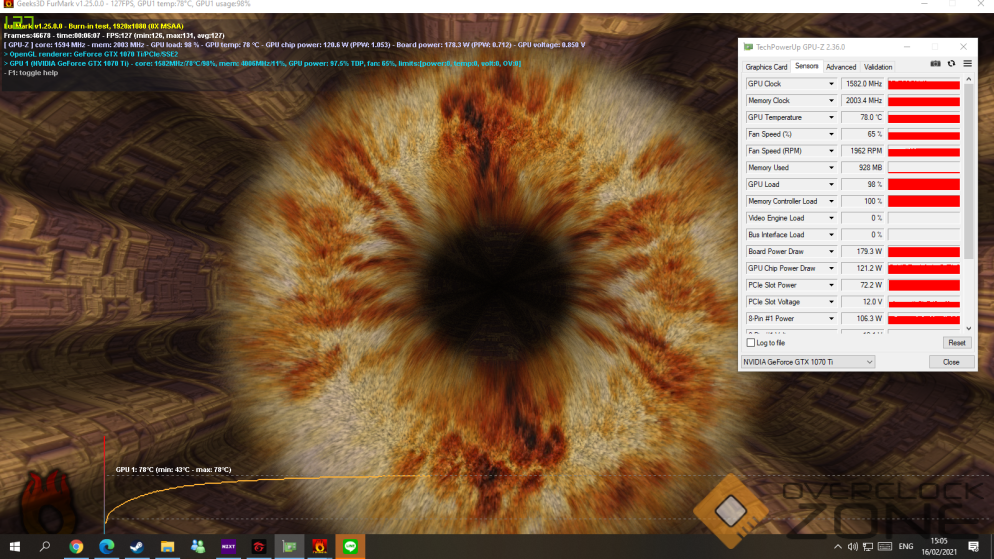Click the GPU-Z screenshot camera icon

[935, 64]
